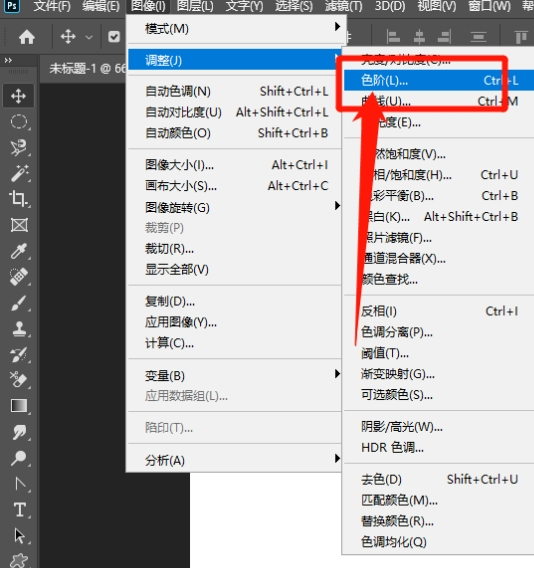
Task: Click the distribute vertically icon
Action: (x=478, y=37)
